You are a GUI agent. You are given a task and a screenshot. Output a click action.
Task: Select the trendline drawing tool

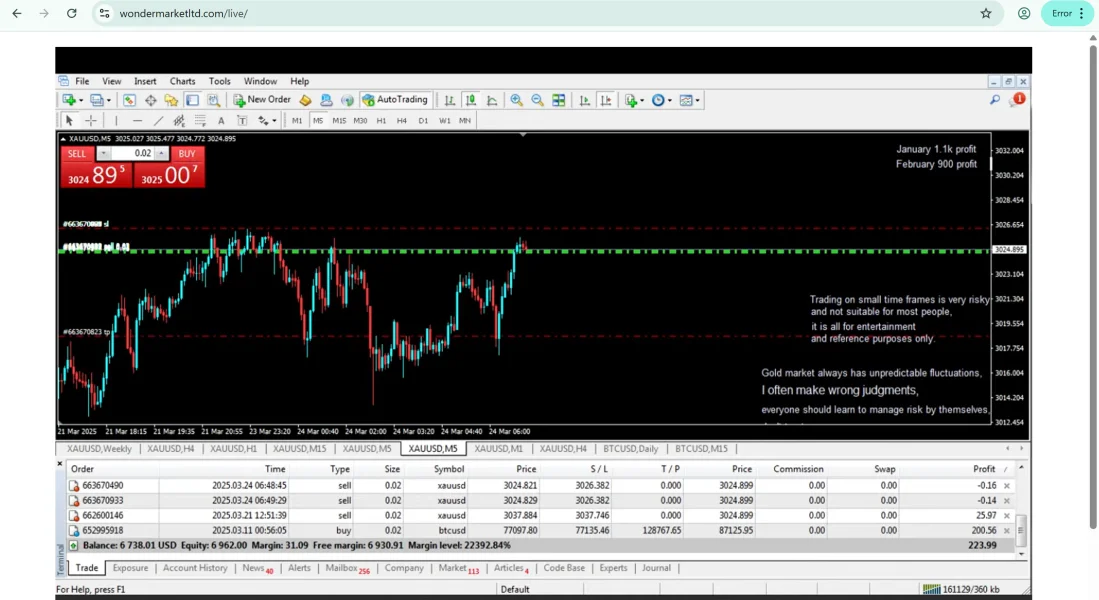158,120
